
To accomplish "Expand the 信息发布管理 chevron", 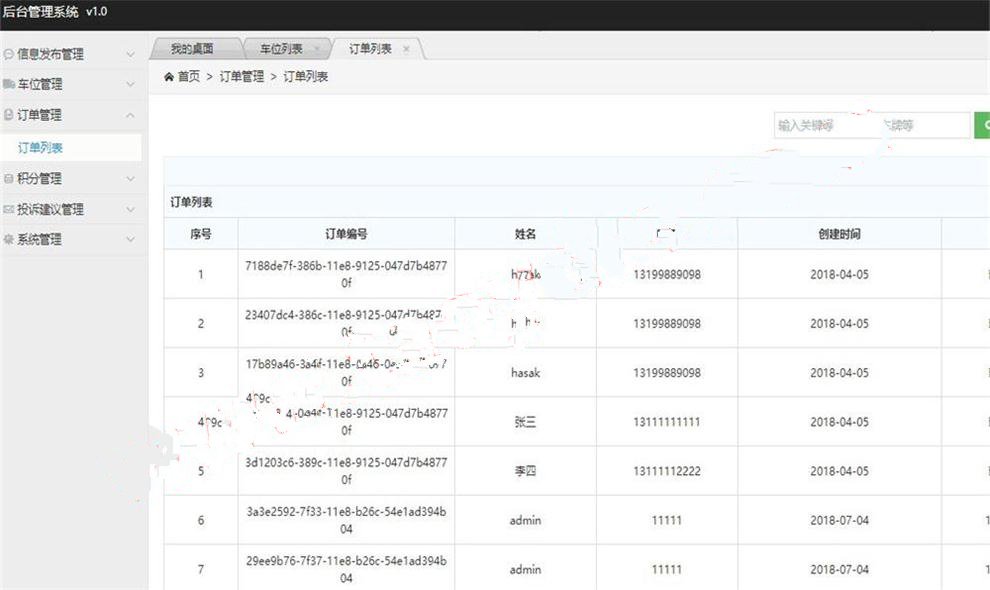I will pyautogui.click(x=130, y=55).
